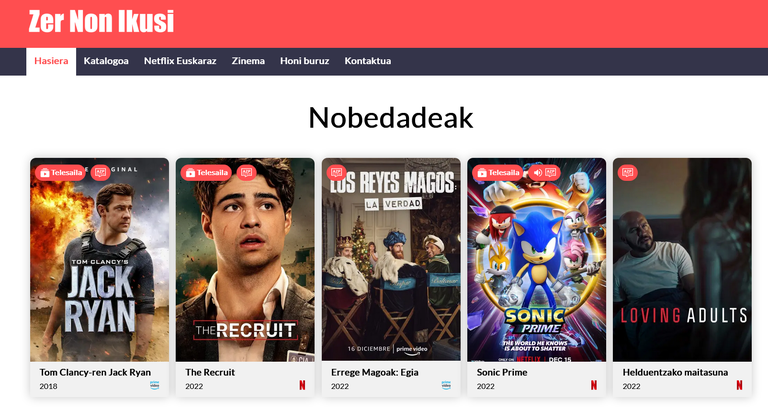Open the Sonic Prime poster thumbnail

click(536, 260)
